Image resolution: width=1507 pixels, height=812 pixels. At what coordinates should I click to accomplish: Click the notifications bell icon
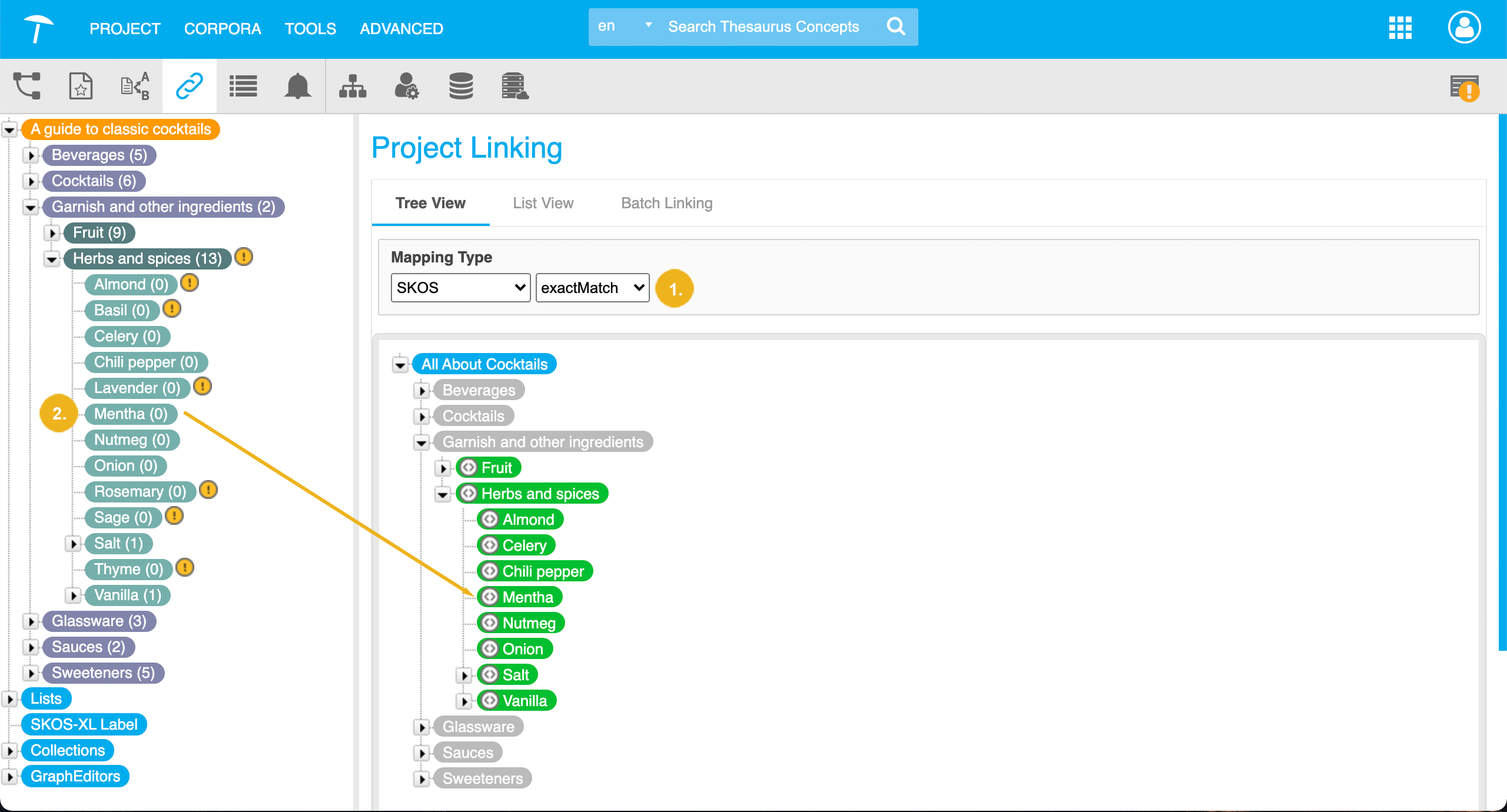(x=298, y=86)
